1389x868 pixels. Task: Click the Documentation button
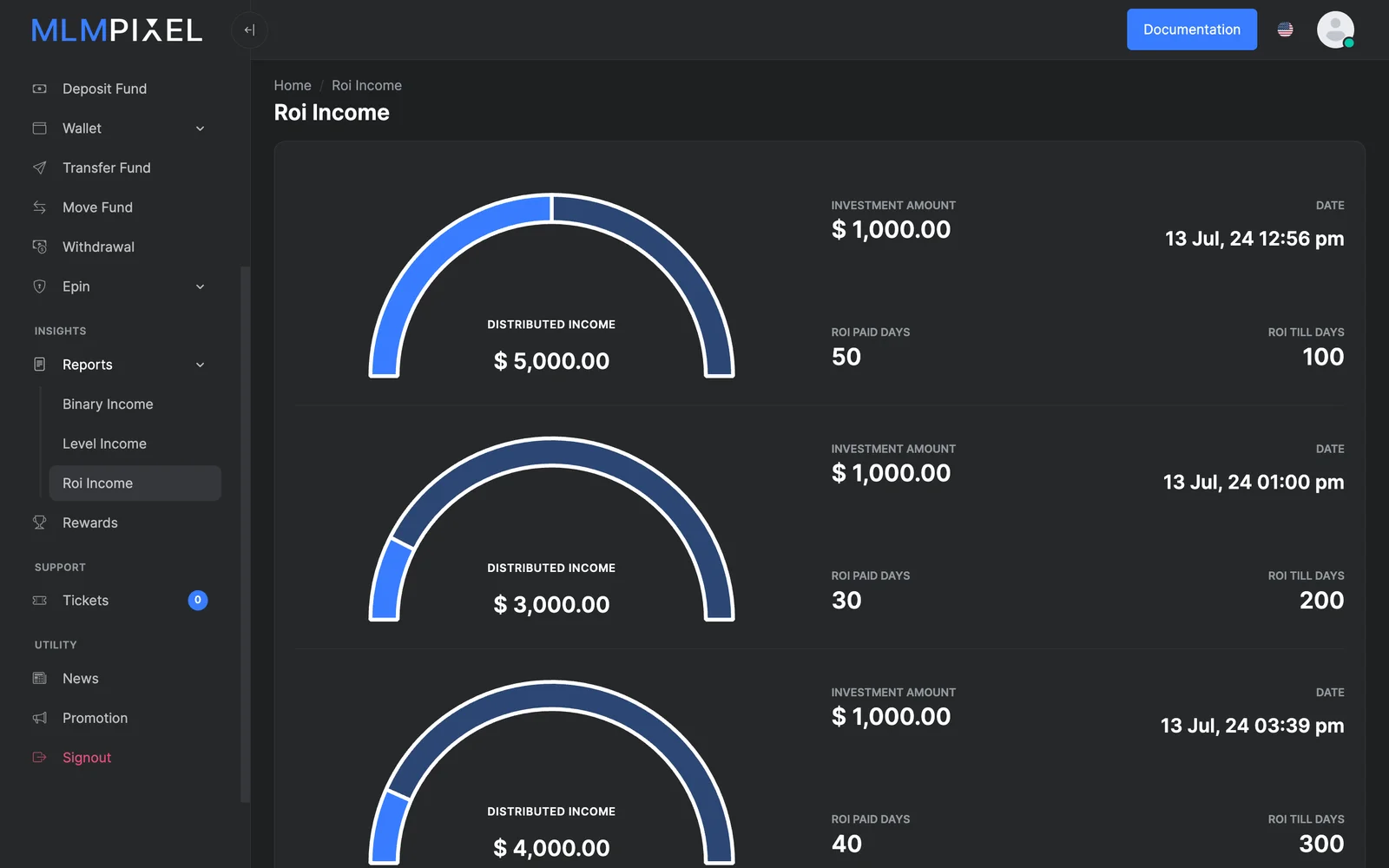coord(1191,30)
